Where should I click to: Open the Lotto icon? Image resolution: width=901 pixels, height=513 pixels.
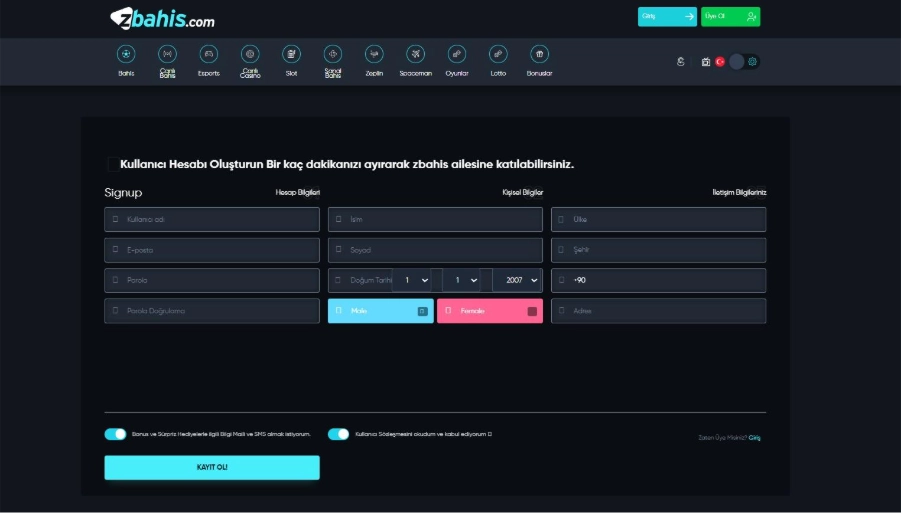tap(498, 54)
